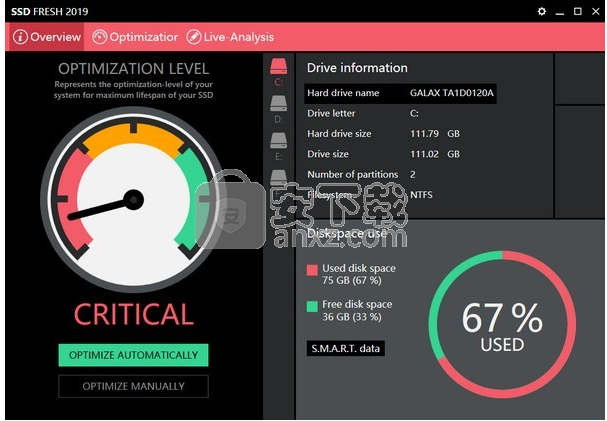Minimize the SSD Fresh window
This screenshot has width=607, height=421.
560,12
